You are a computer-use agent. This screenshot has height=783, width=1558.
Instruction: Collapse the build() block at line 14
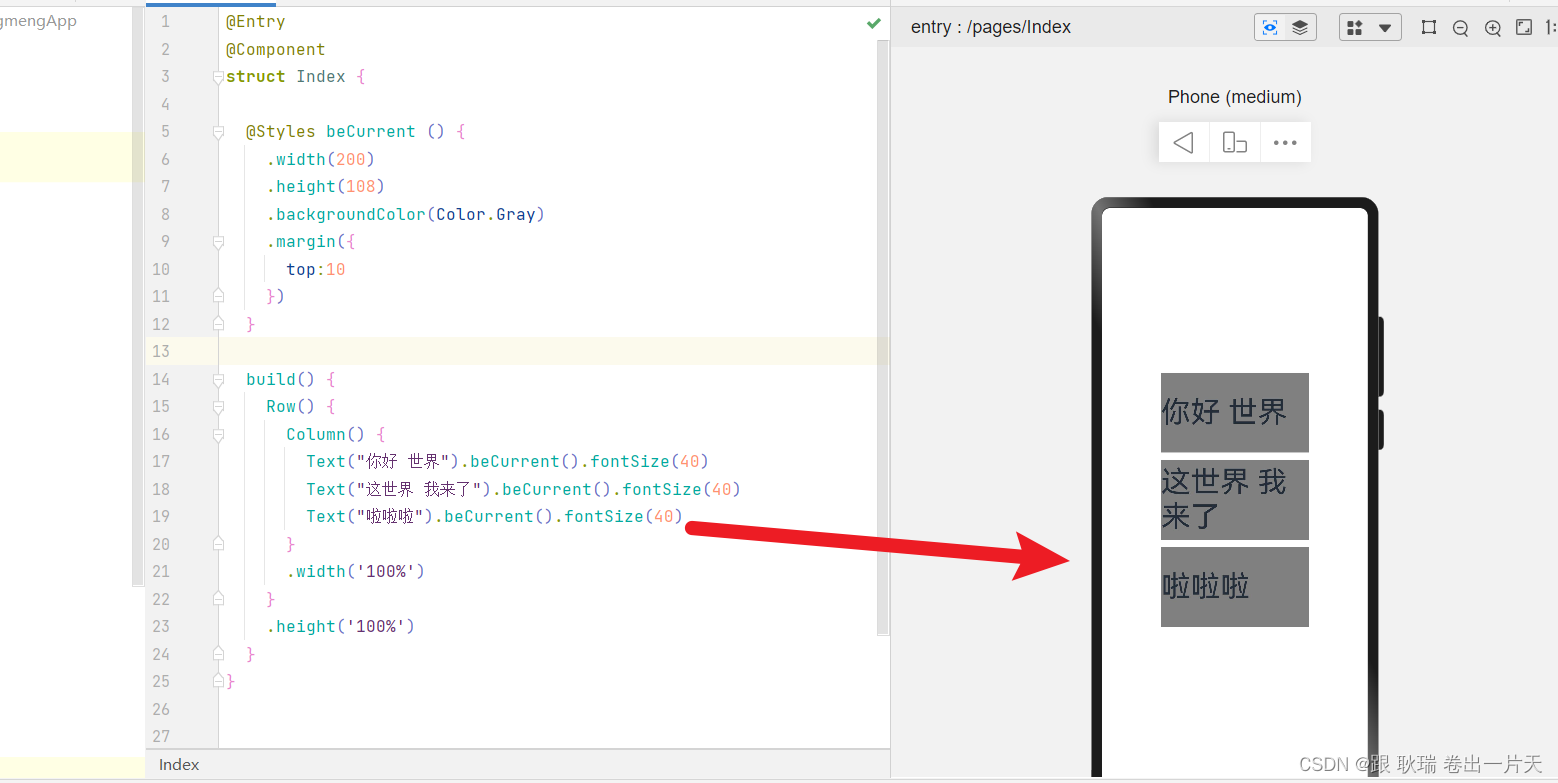point(218,380)
